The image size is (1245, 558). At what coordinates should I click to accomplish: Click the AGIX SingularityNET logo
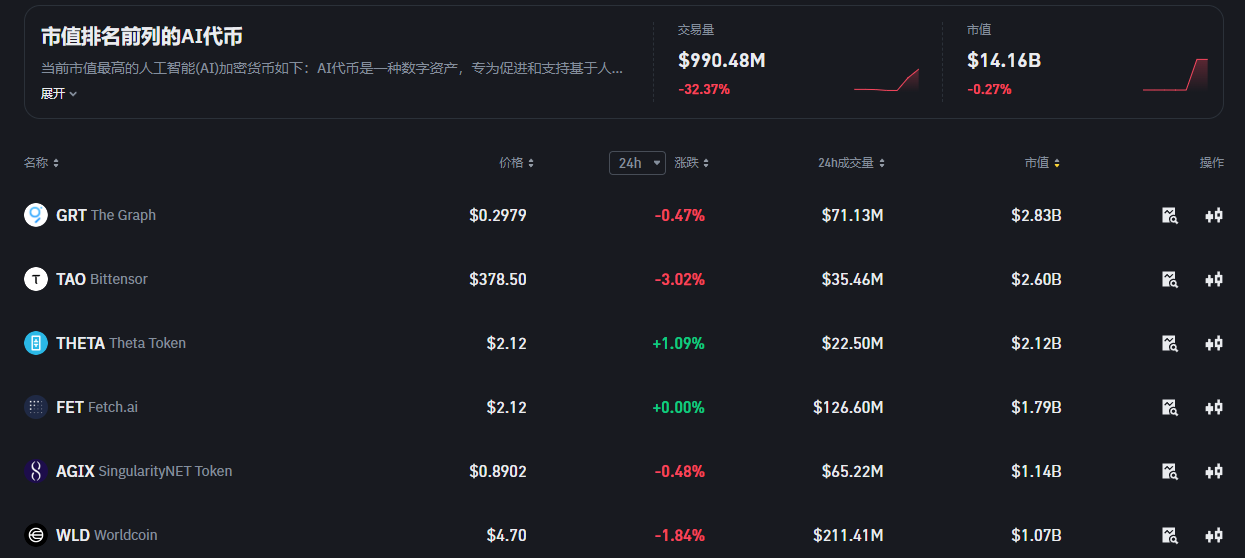pos(36,471)
